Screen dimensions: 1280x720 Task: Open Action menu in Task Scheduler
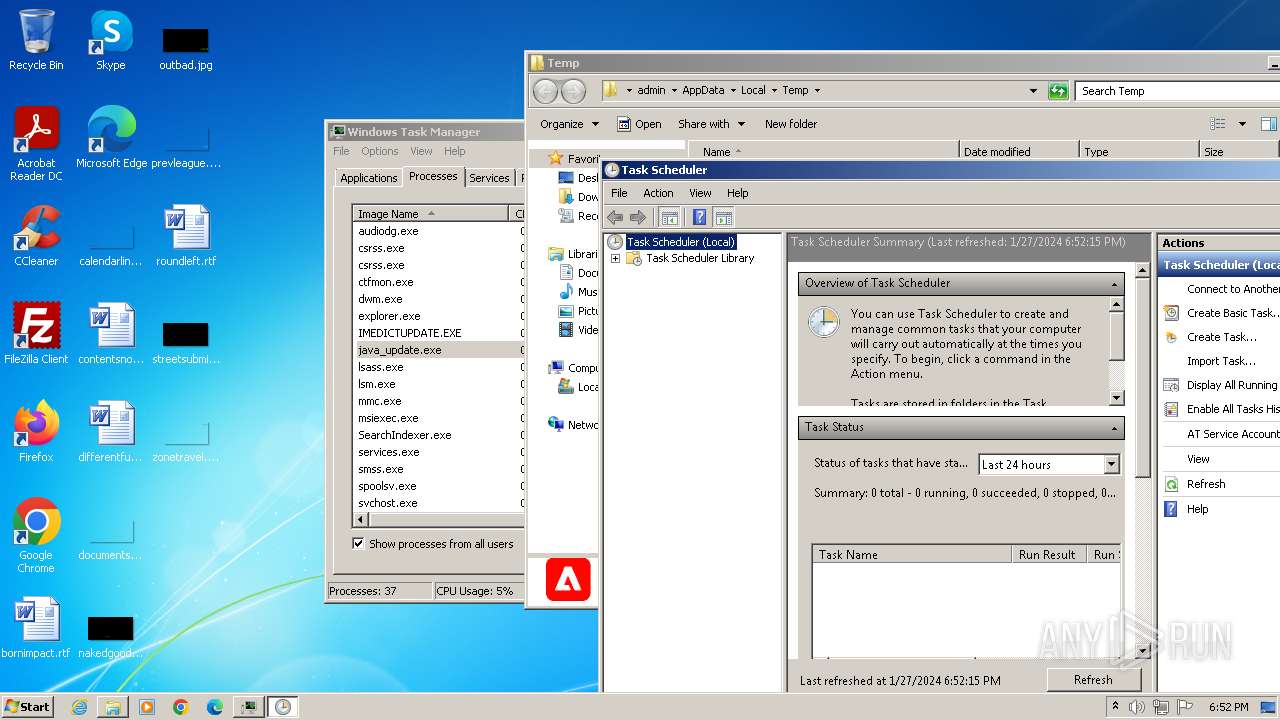coord(658,193)
